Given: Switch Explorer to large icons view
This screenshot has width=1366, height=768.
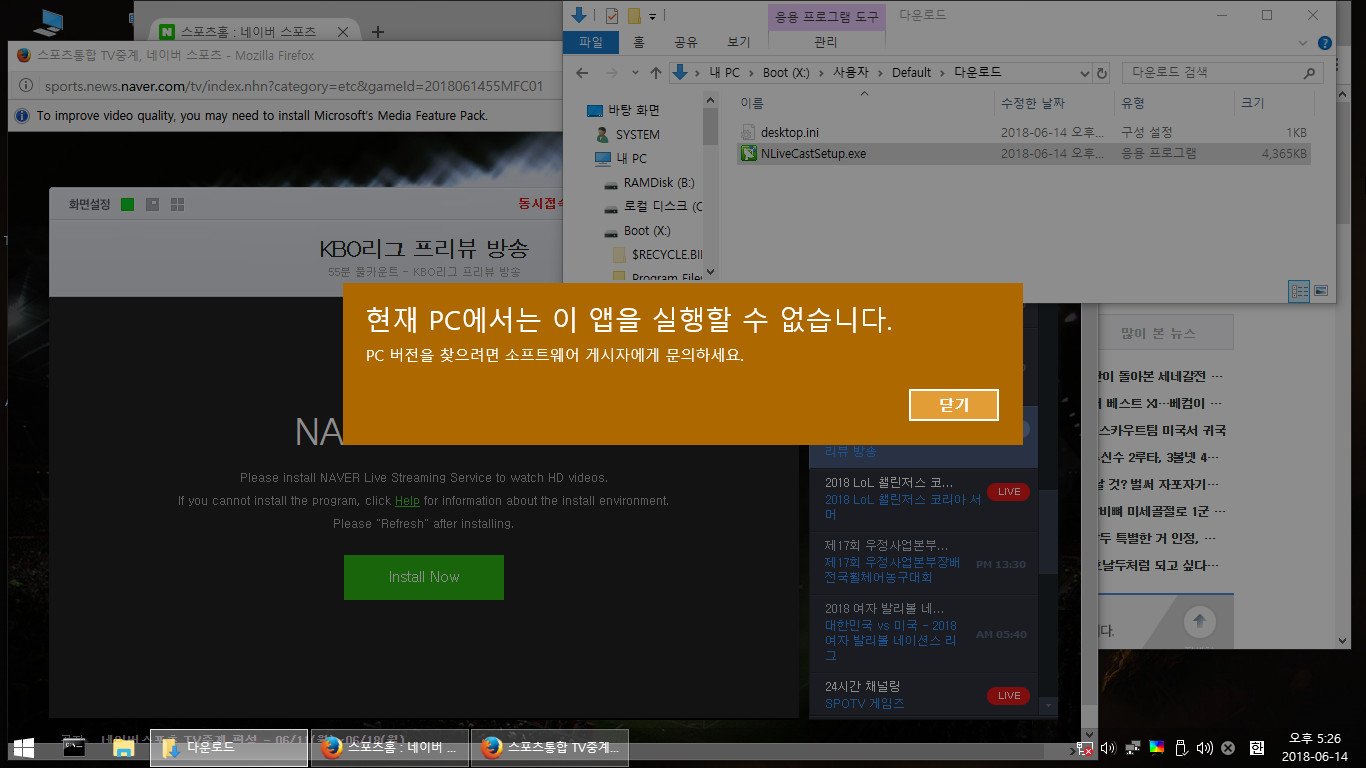Looking at the screenshot, I should click(1321, 291).
